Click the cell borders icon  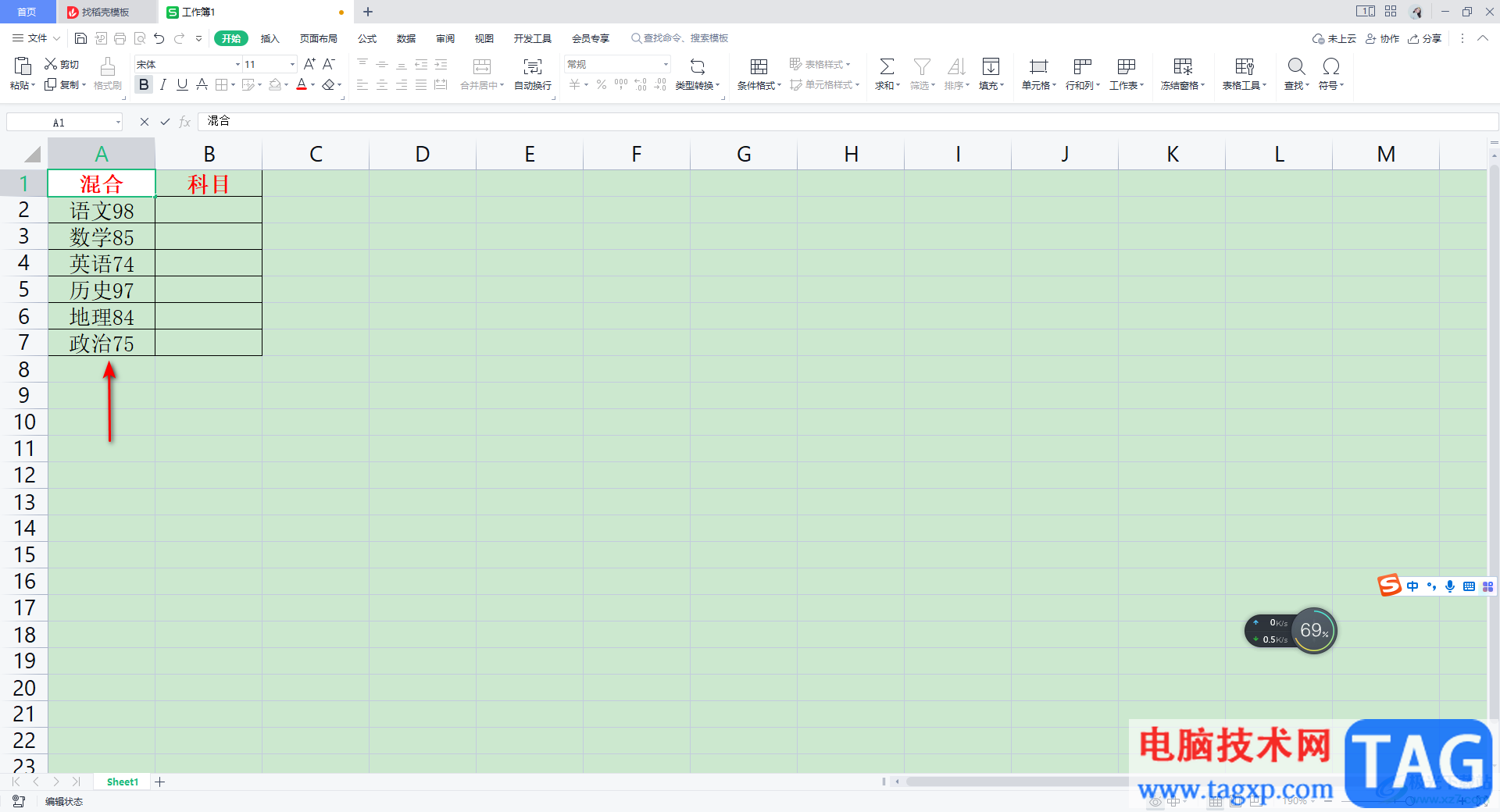click(222, 84)
